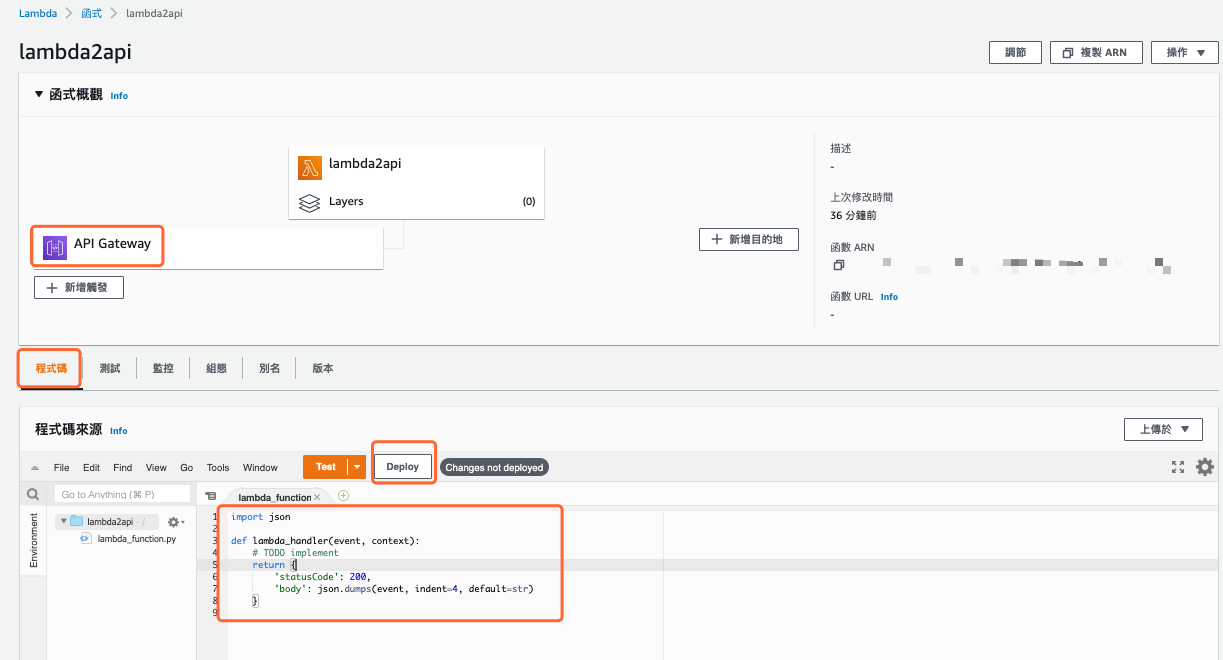
Task: Open IDE settings gear icon
Action: pyautogui.click(x=1205, y=467)
